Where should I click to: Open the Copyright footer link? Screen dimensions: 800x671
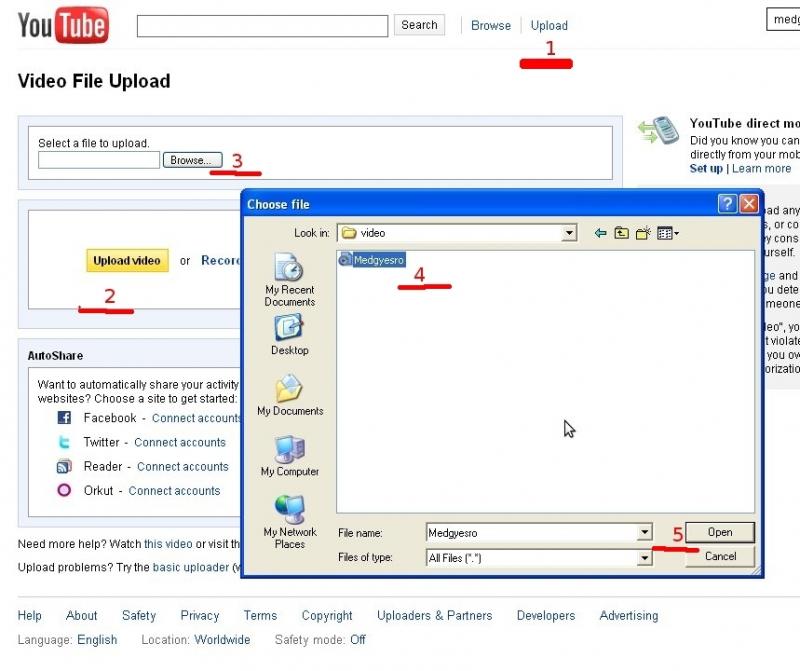pyautogui.click(x=327, y=615)
